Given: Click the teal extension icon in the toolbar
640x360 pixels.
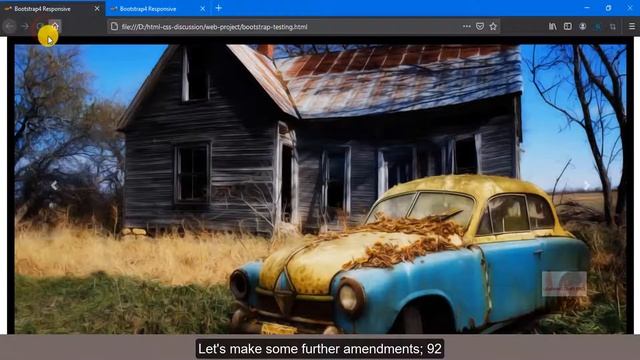Looking at the screenshot, I should click(x=598, y=27).
